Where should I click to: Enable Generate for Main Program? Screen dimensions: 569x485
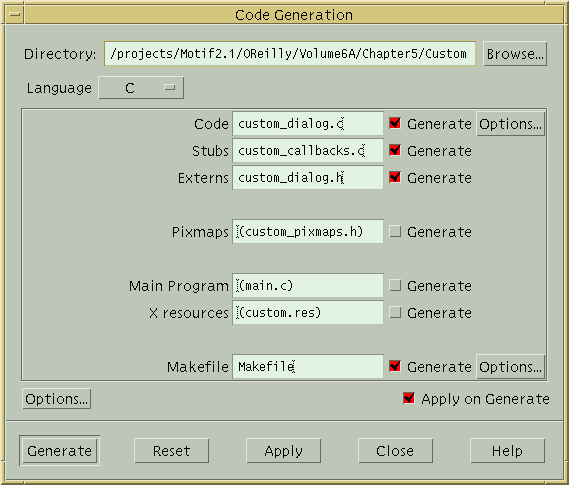pos(395,285)
